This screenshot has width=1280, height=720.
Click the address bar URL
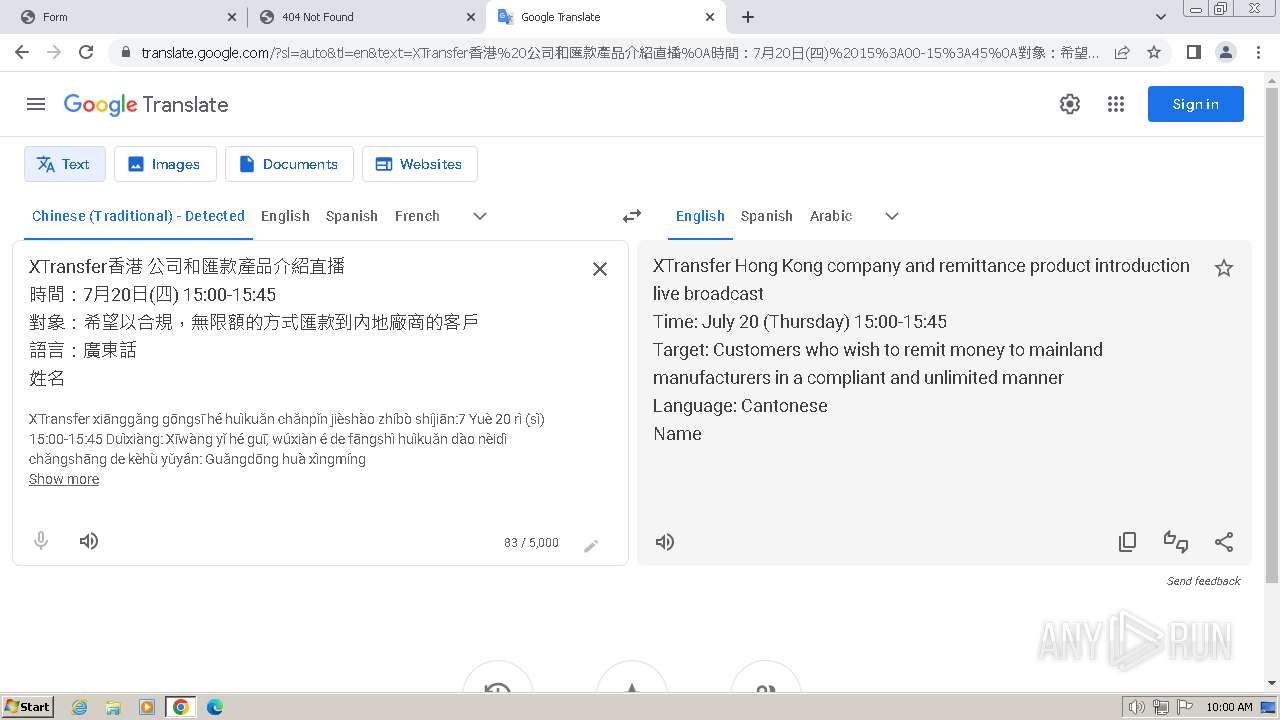(620, 53)
